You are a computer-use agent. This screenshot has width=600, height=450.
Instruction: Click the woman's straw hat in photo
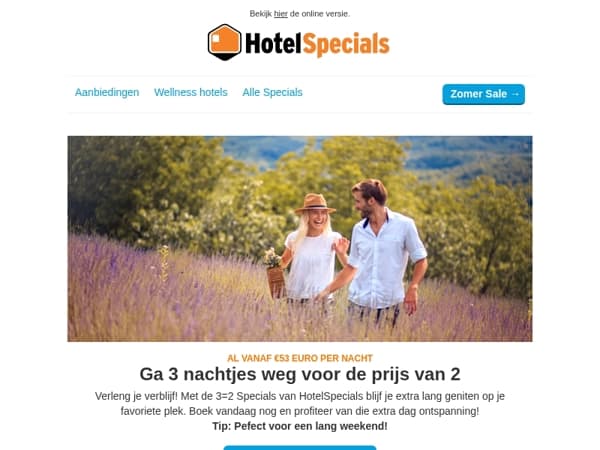315,204
